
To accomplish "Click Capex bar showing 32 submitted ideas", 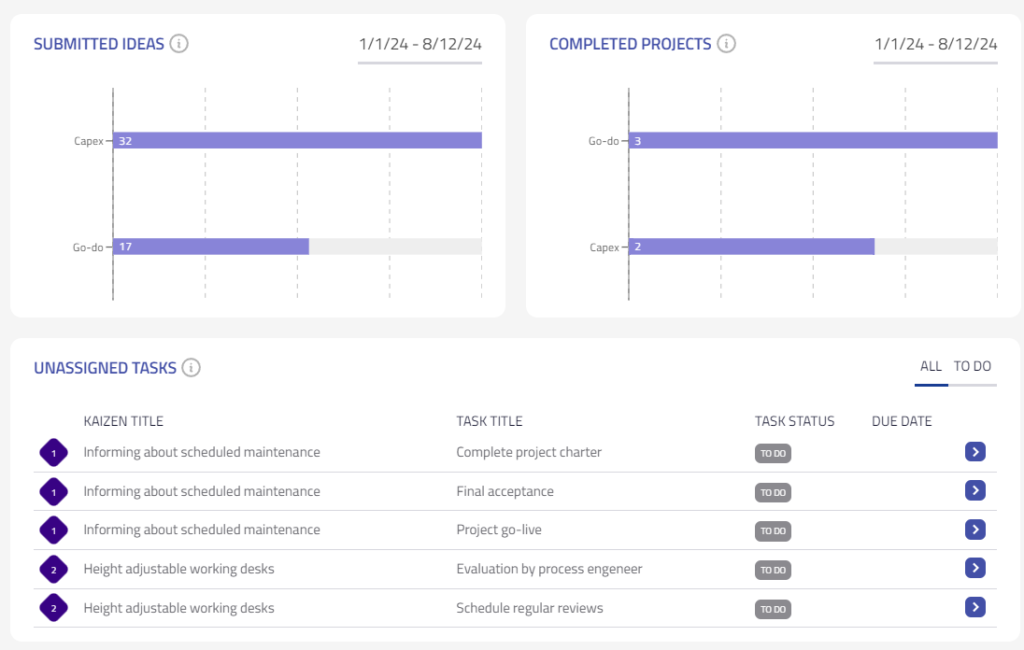I will coord(297,141).
